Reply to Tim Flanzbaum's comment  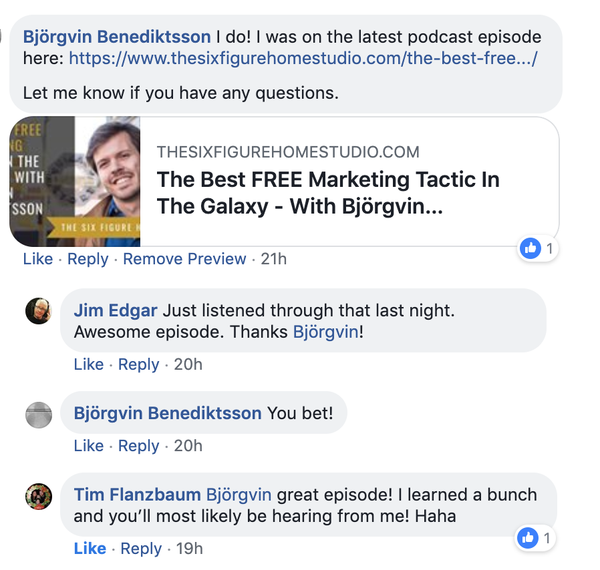coord(141,548)
